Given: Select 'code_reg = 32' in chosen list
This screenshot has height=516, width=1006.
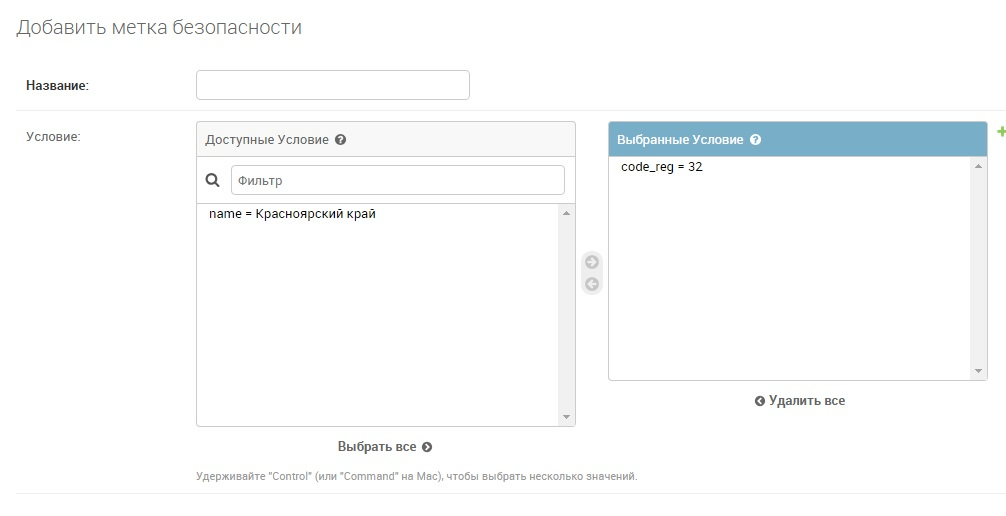Looking at the screenshot, I should point(661,167).
